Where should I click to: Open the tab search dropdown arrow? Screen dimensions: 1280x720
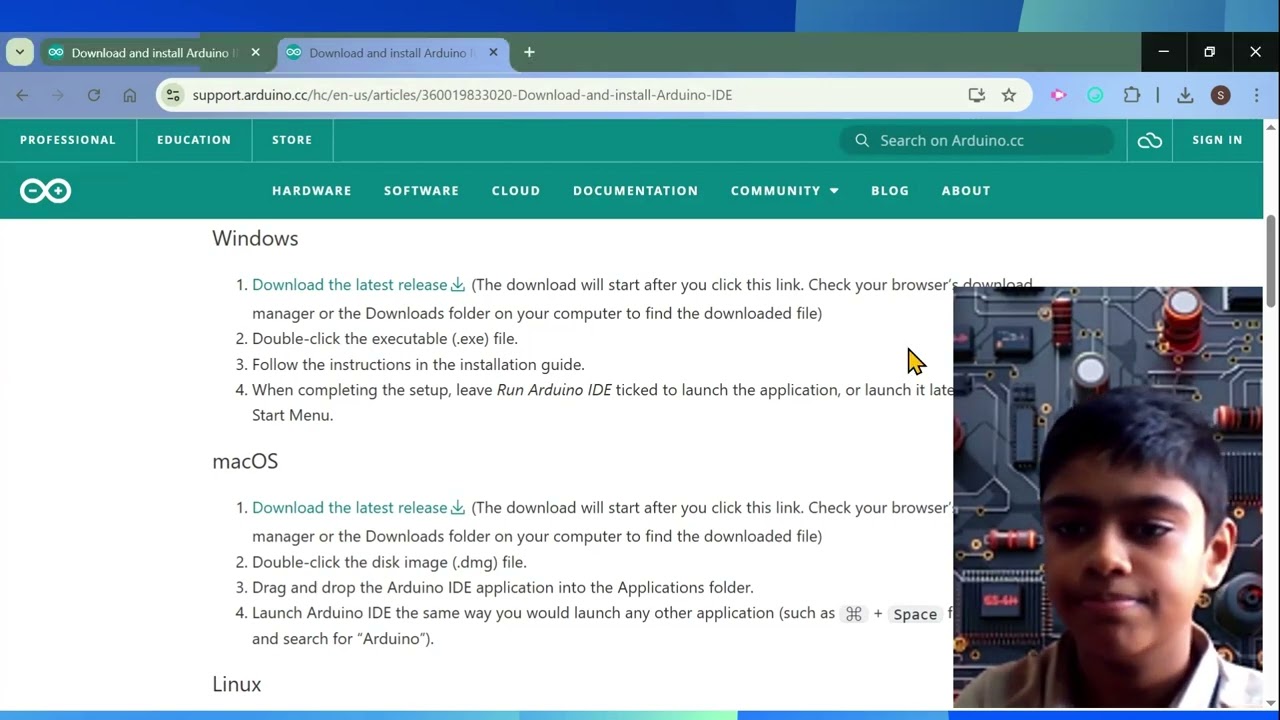19,52
